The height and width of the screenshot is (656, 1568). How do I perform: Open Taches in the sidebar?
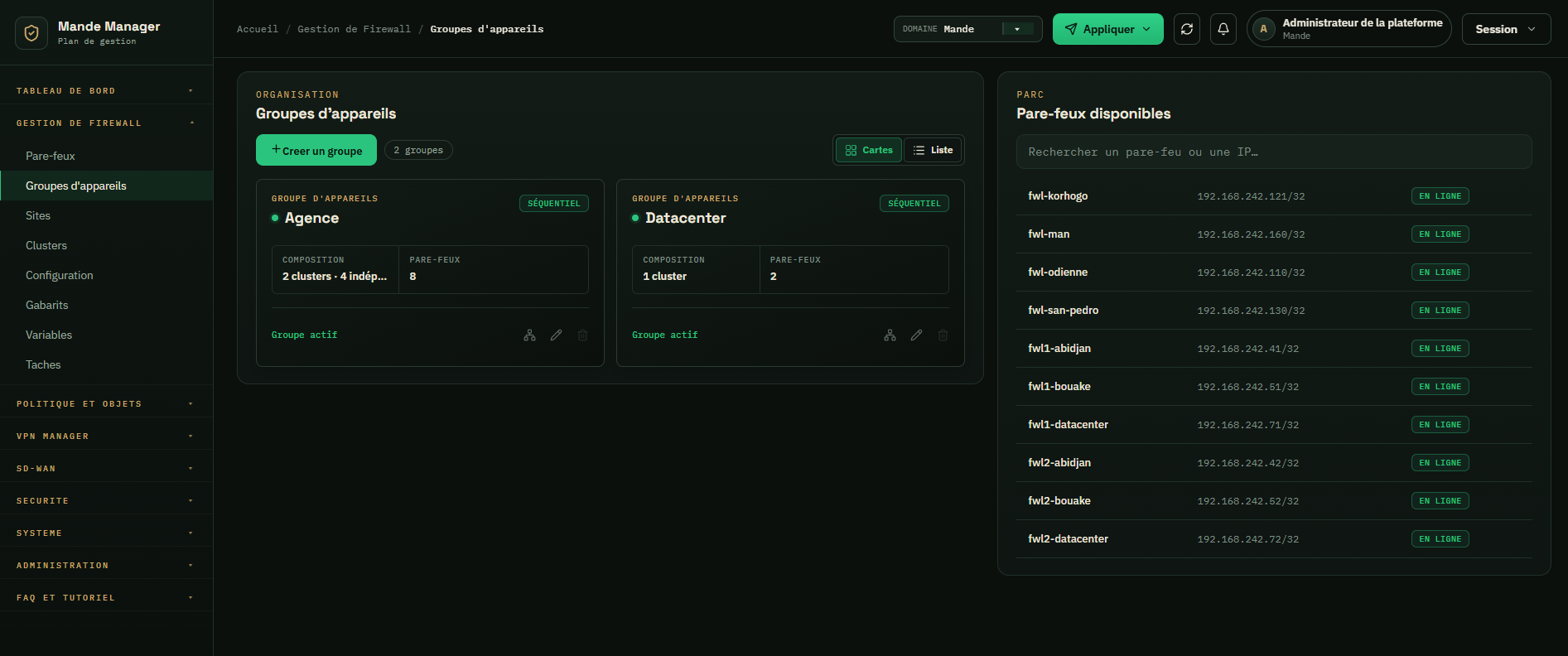point(106,364)
